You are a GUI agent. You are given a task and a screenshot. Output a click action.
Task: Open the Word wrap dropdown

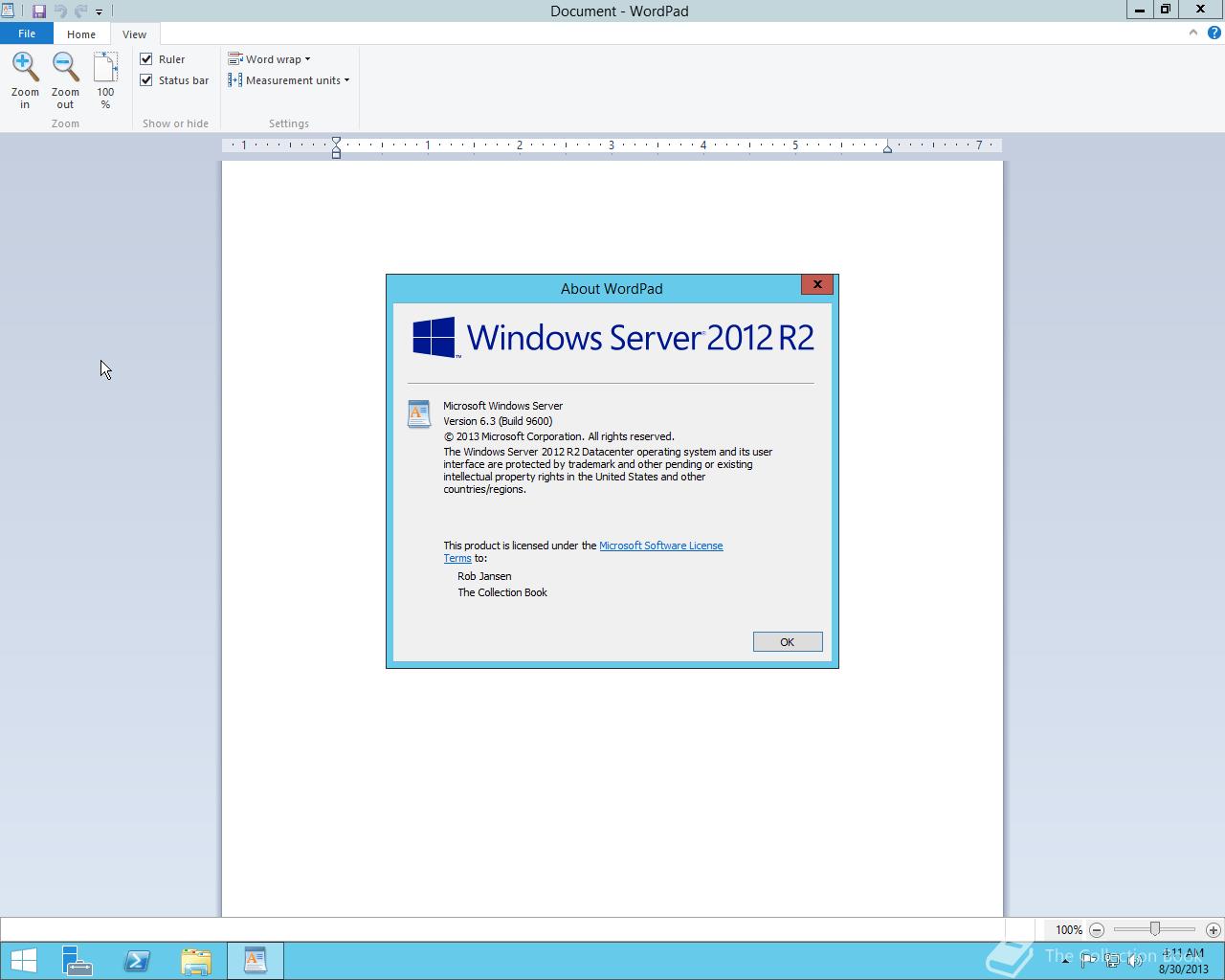pos(270,59)
